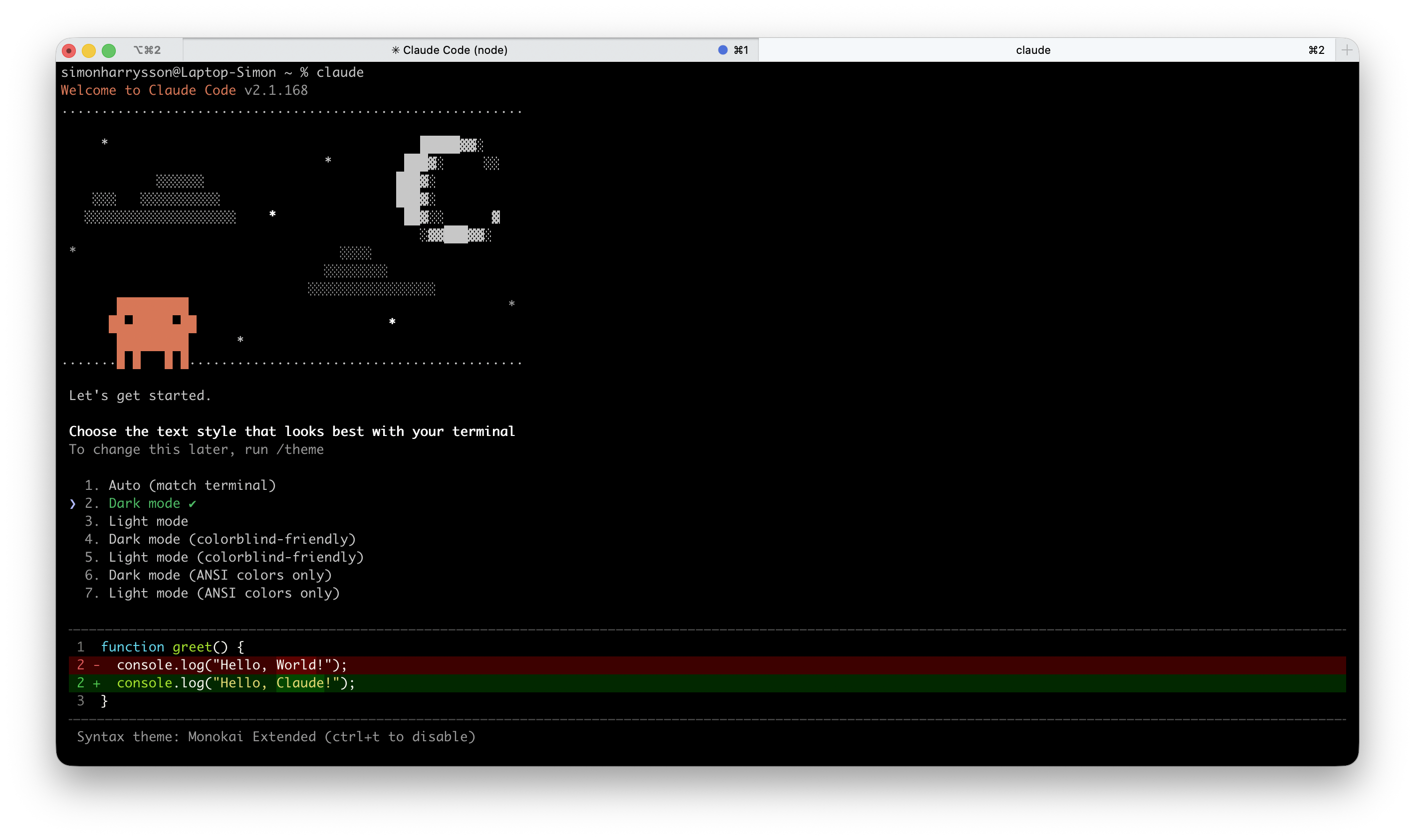
Task: Click the 'Welcome to Claude Code' text
Action: click(x=148, y=90)
